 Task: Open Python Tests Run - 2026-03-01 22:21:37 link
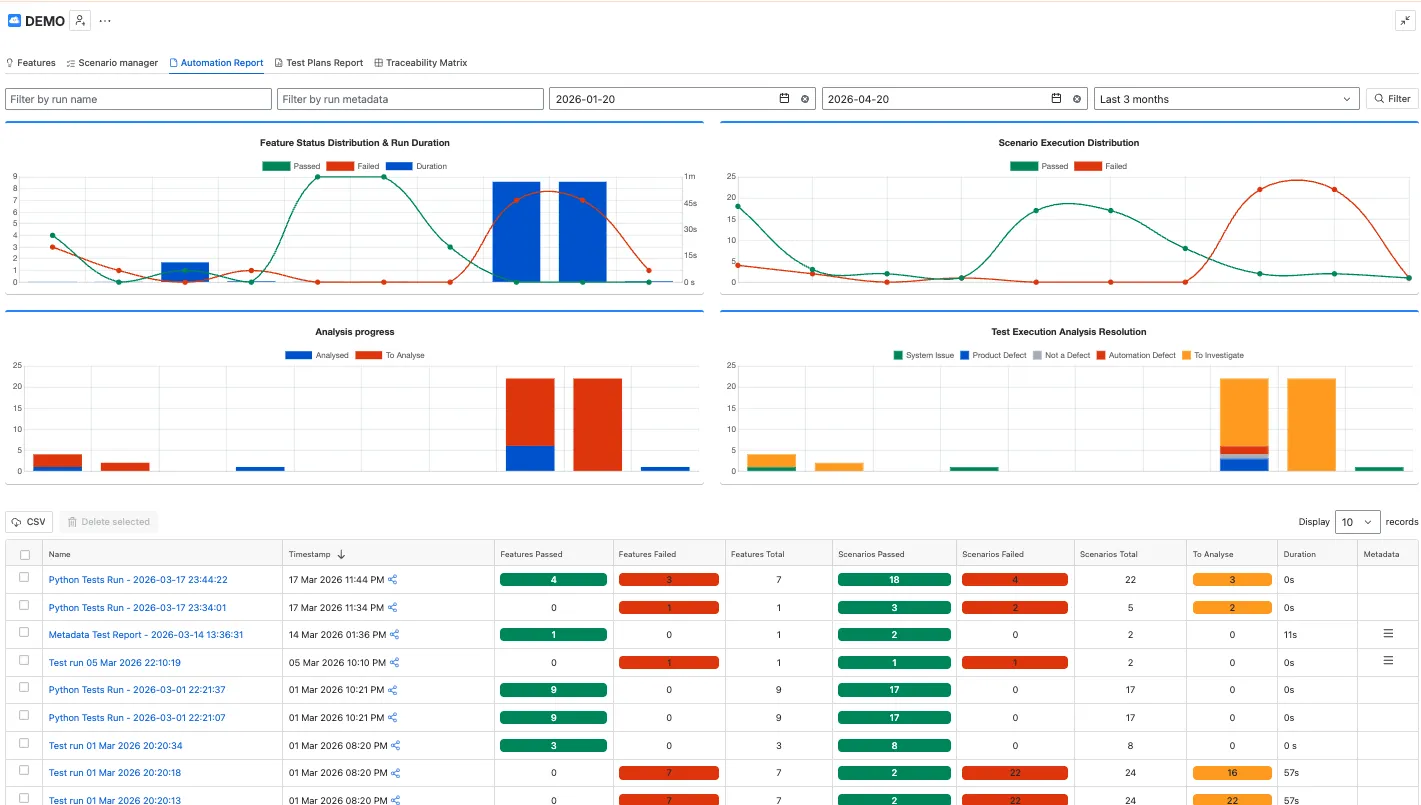click(137, 690)
